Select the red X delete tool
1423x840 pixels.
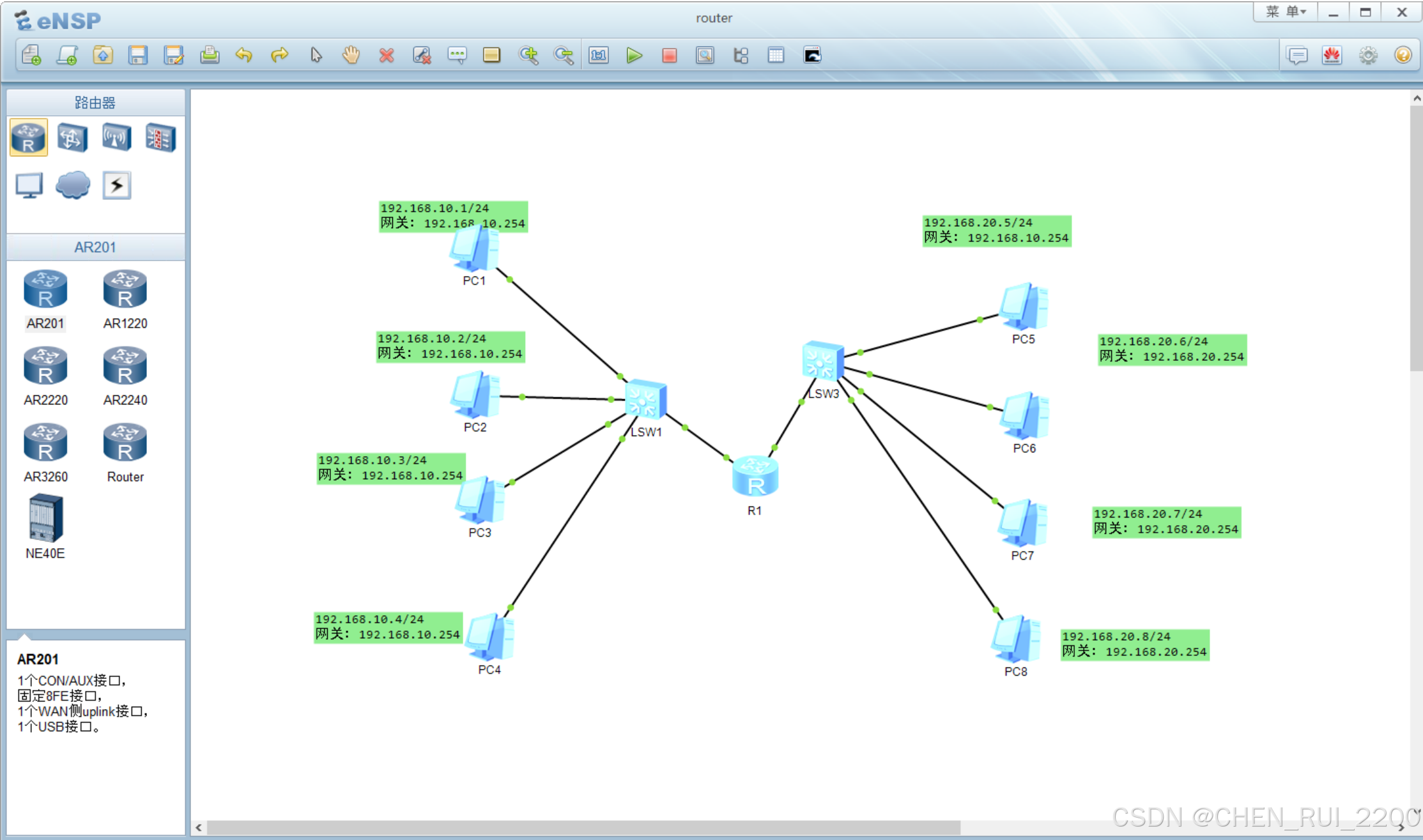point(386,56)
